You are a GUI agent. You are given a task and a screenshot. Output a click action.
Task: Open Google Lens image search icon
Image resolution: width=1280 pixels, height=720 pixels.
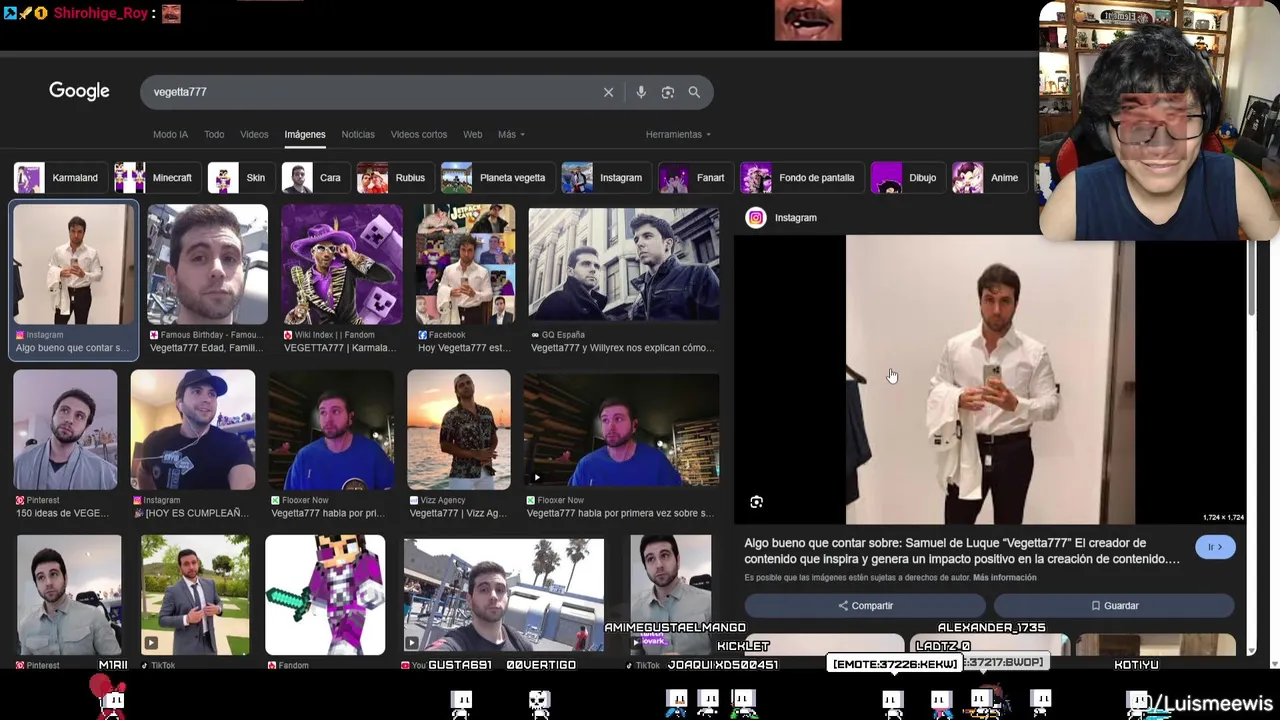(x=668, y=92)
